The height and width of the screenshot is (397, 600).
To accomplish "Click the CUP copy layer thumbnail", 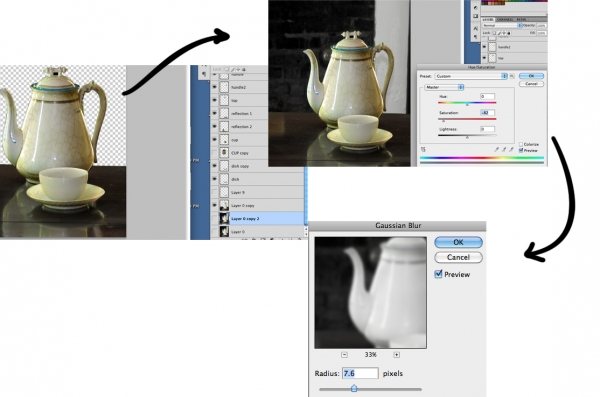I will coord(224,153).
